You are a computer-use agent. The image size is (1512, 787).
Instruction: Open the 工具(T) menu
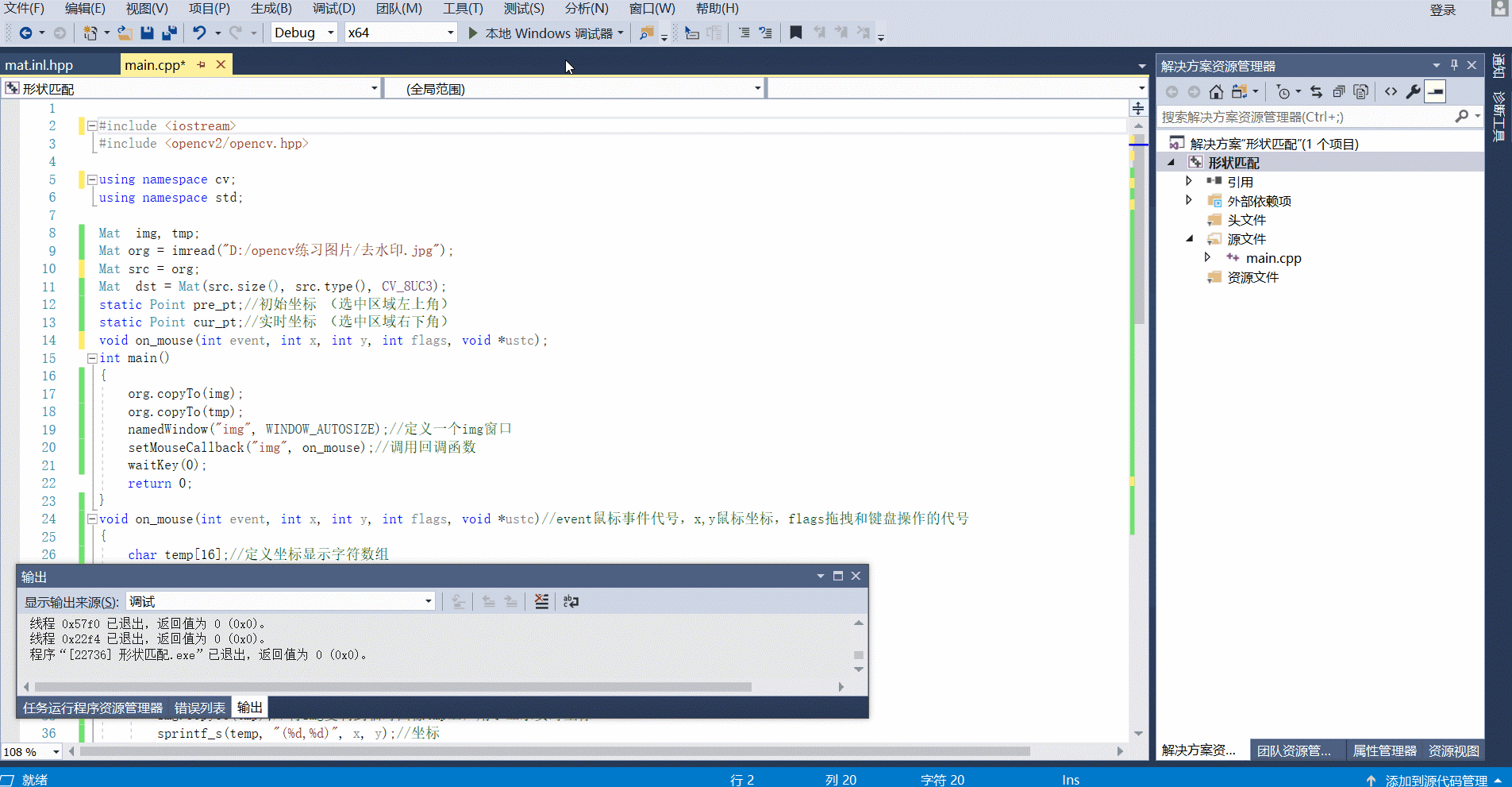(463, 9)
